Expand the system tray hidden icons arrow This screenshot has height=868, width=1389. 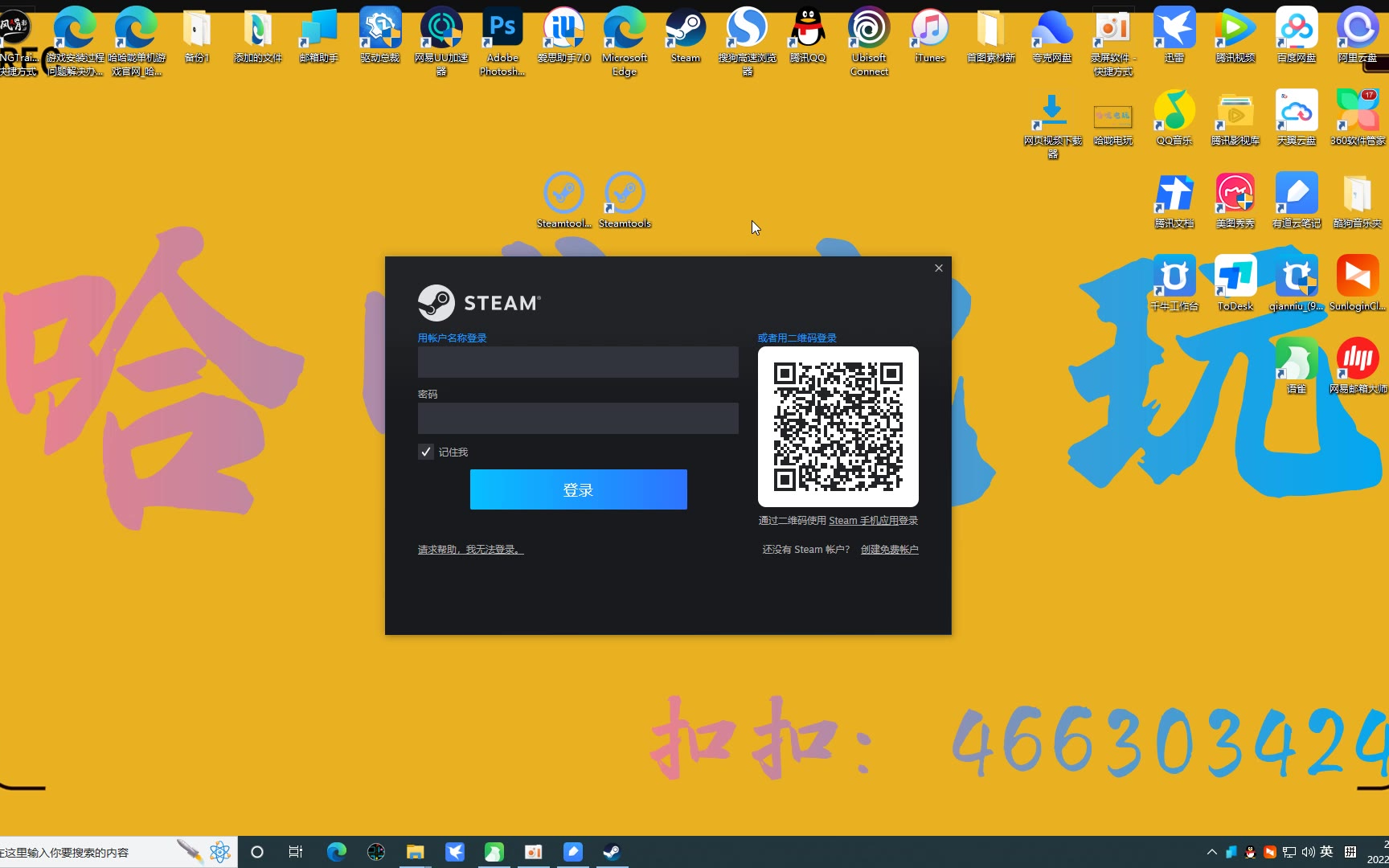[1211, 852]
